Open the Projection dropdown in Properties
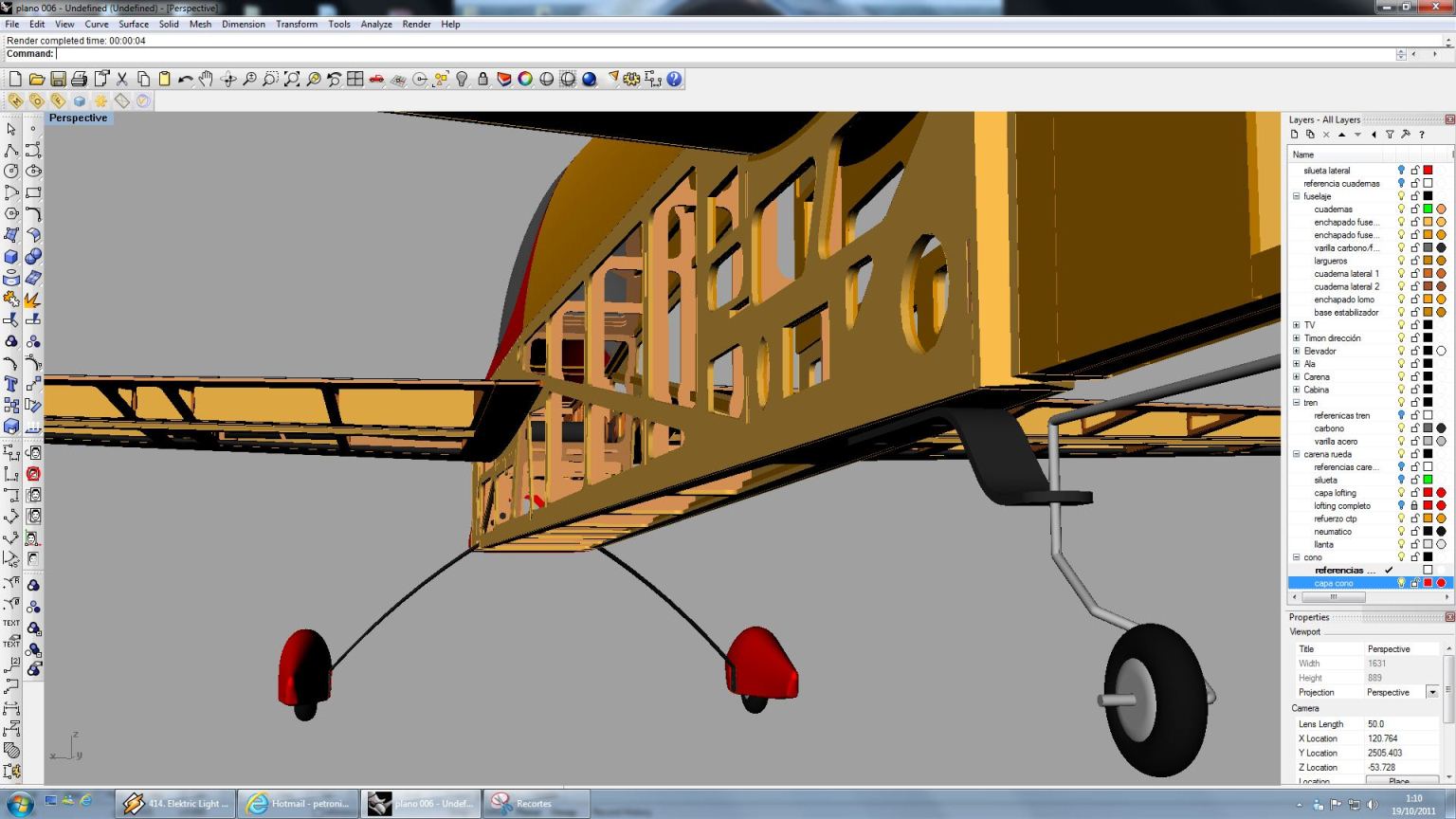Image resolution: width=1456 pixels, height=819 pixels. 1431,693
